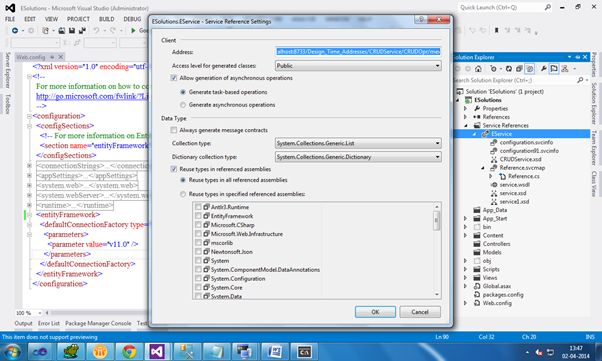602x361 pixels.
Task: Click Preview Selected Items icon in Solution Explorer
Action: point(554,69)
